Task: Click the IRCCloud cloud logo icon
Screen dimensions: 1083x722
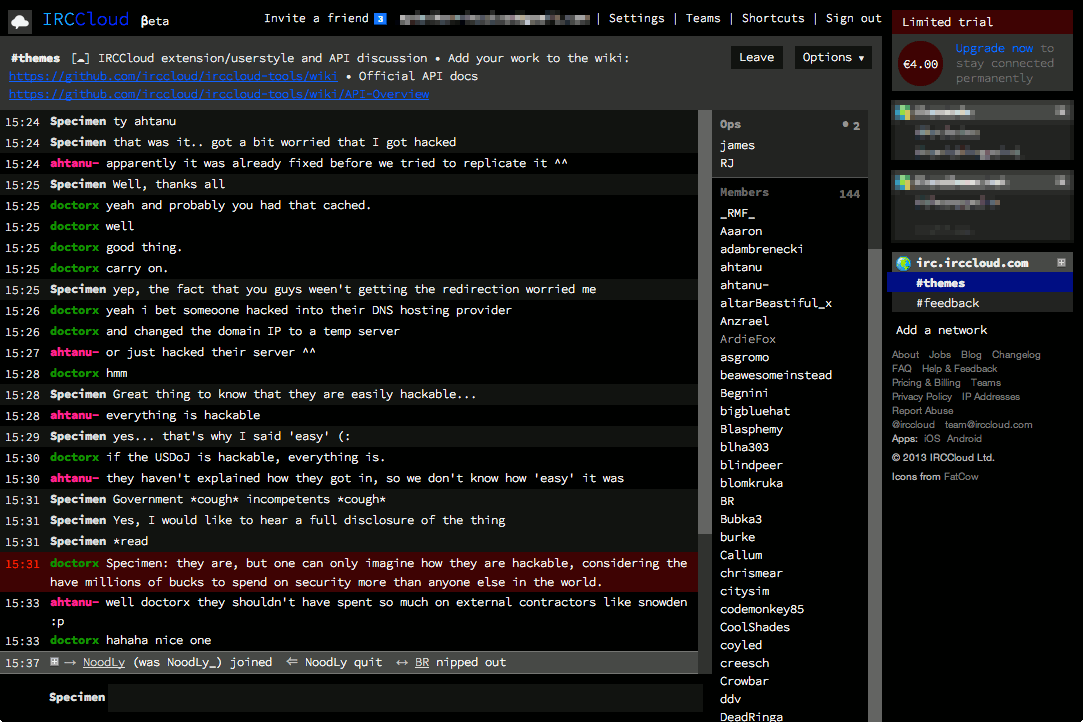Action: [x=20, y=21]
